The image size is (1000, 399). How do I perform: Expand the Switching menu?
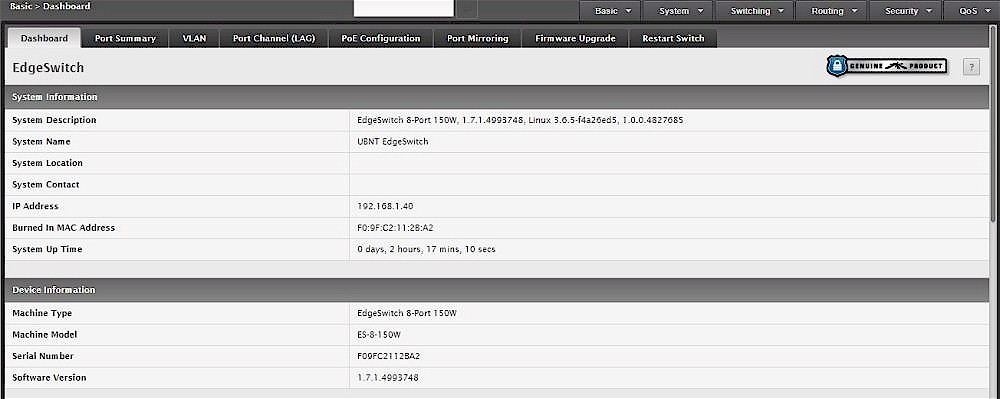click(755, 11)
